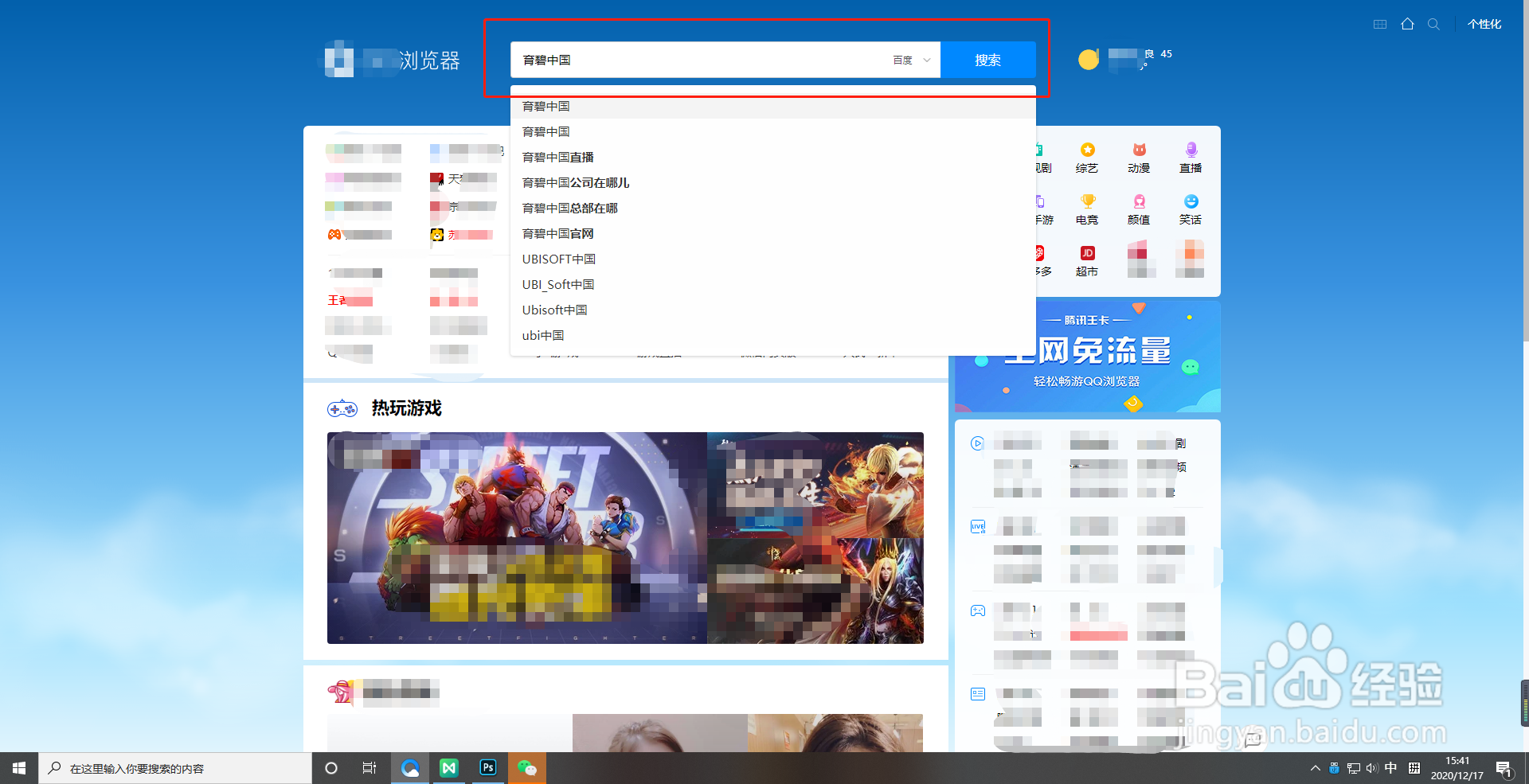Open Task View on the taskbar
Viewport: 1529px width, 784px height.
click(369, 768)
